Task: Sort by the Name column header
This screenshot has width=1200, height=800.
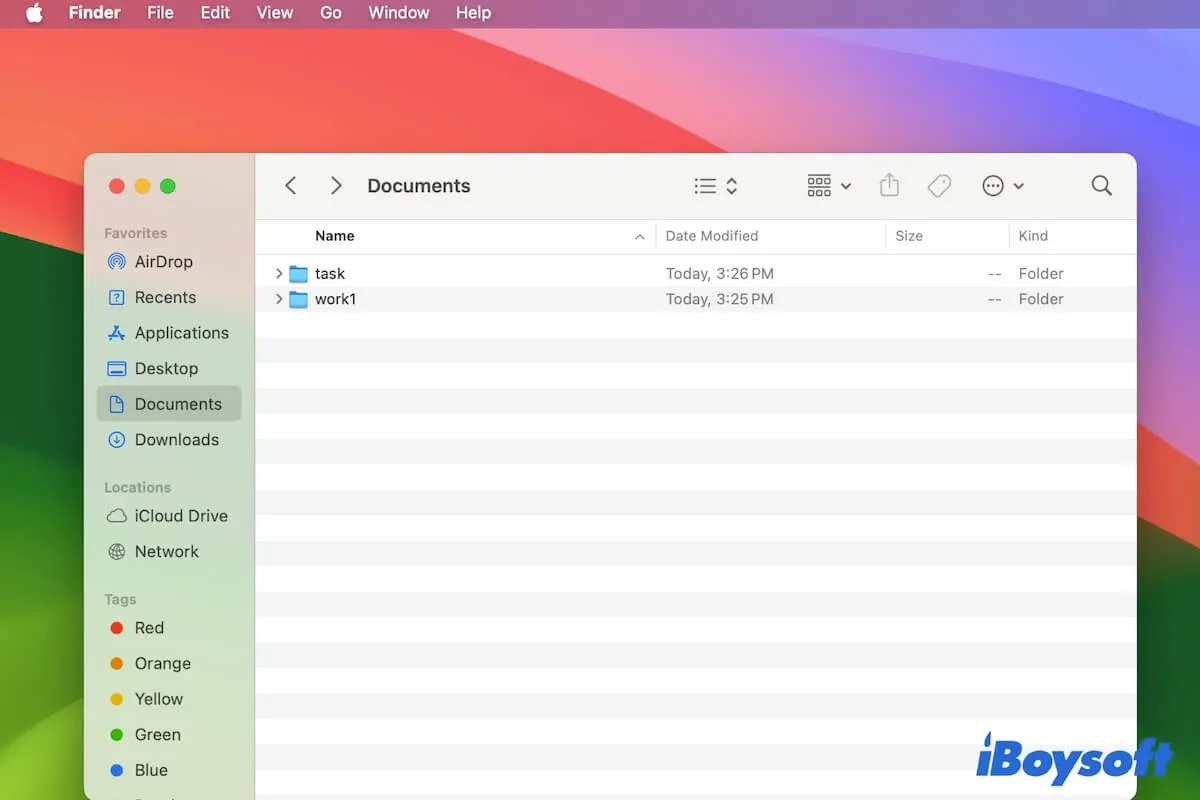Action: pyautogui.click(x=335, y=236)
